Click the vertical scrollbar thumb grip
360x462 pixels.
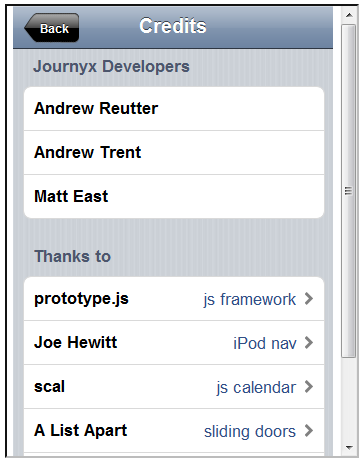pyautogui.click(x=349, y=191)
